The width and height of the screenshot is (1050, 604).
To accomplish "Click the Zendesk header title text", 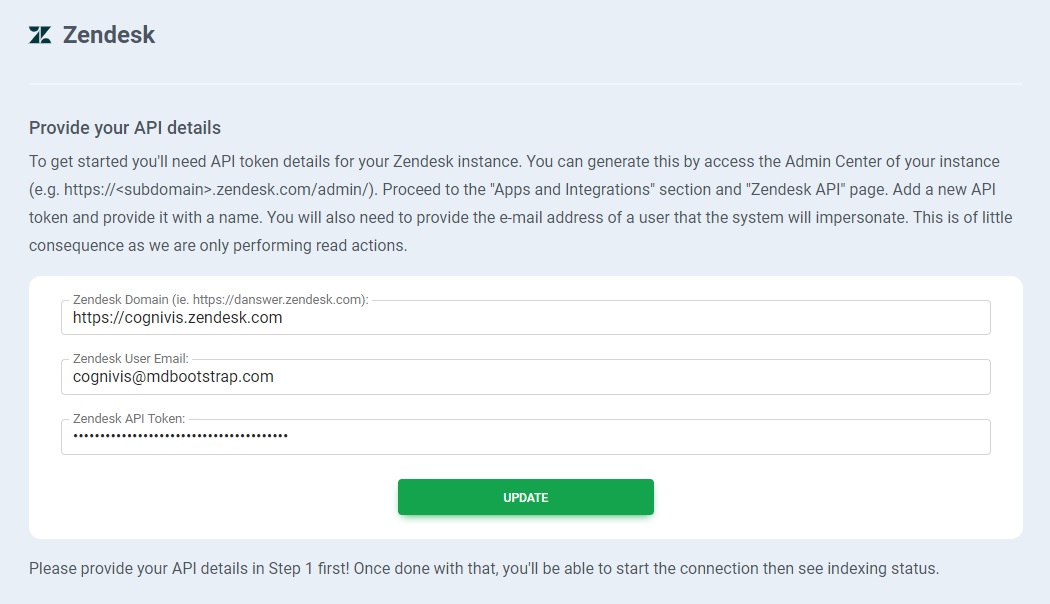I will [109, 35].
